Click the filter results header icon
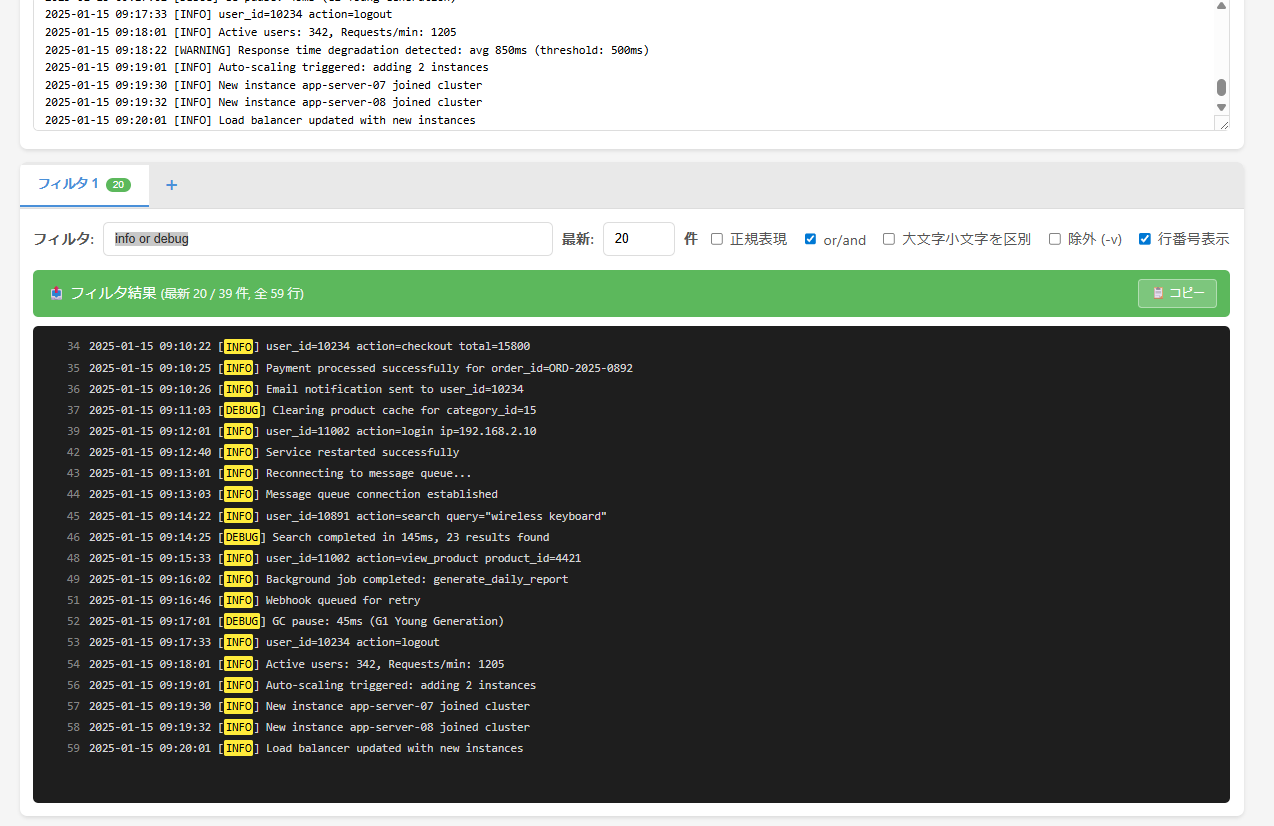 click(57, 293)
